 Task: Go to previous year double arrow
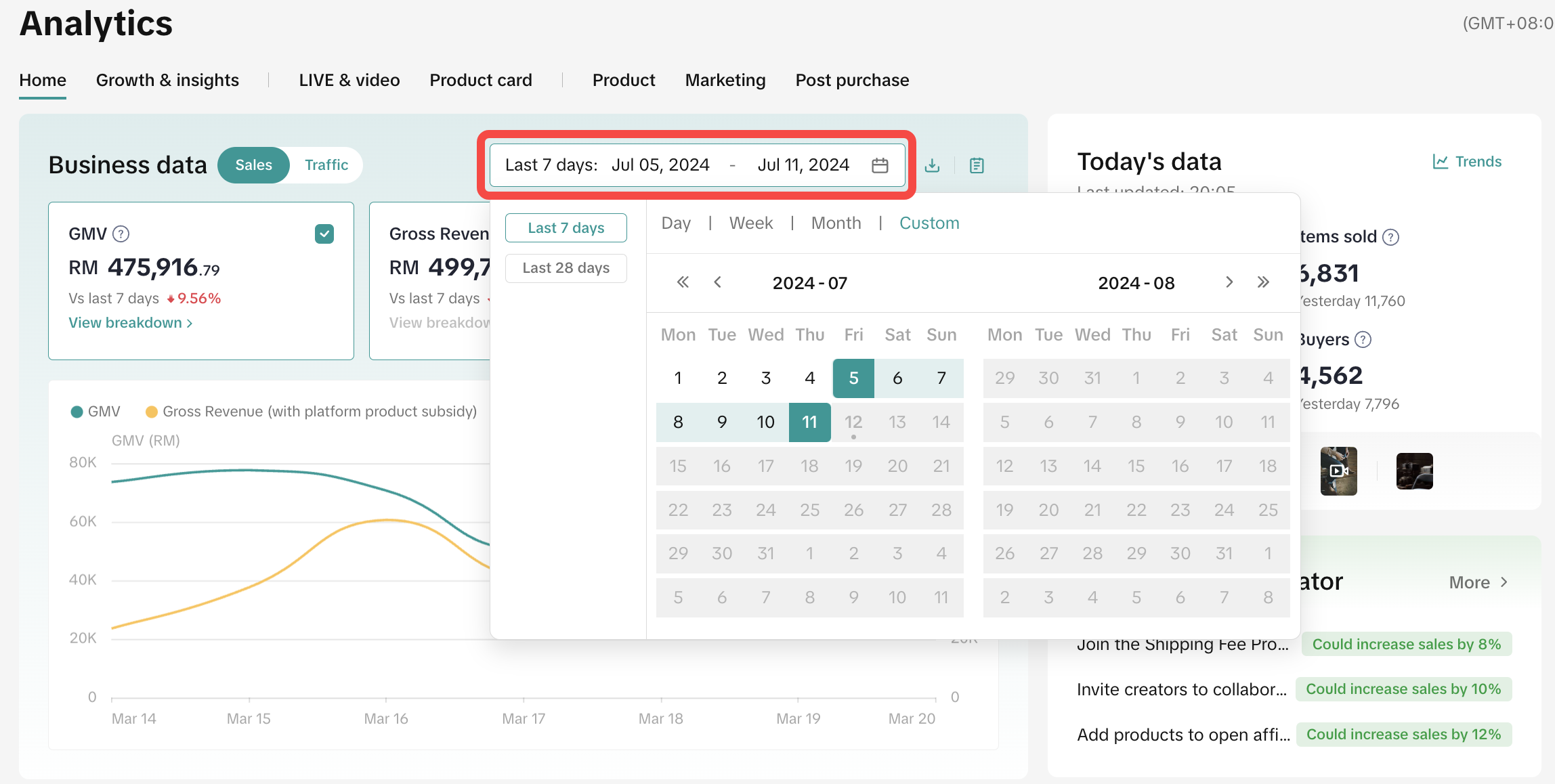pos(683,282)
